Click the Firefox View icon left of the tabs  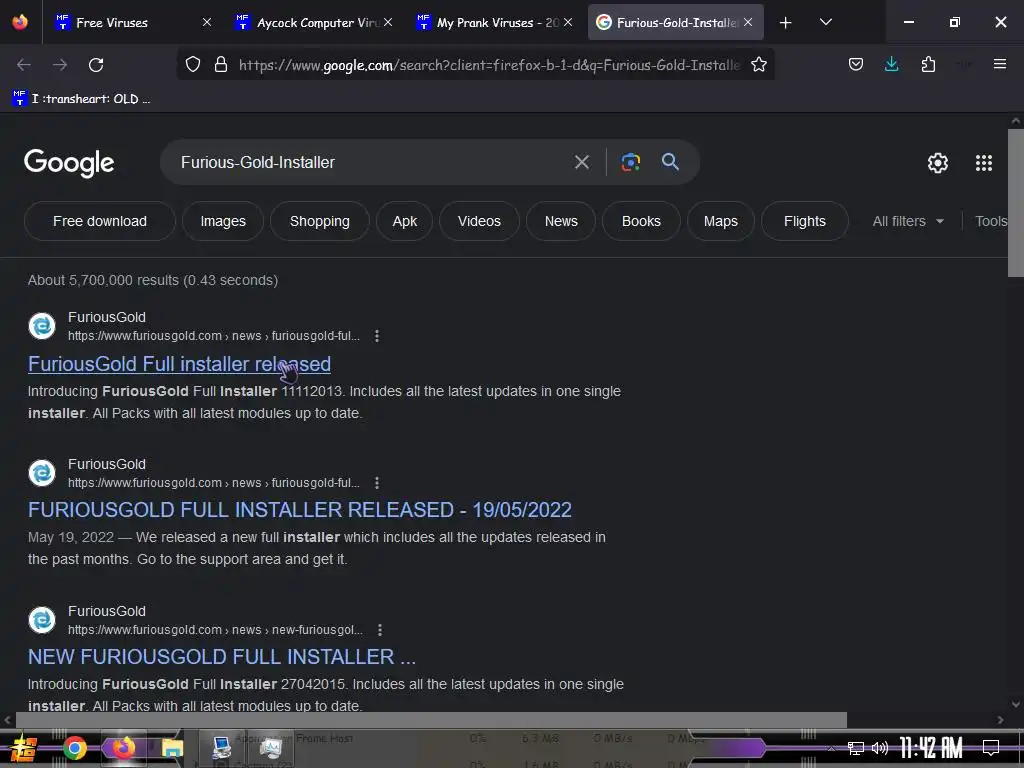[x=20, y=22]
